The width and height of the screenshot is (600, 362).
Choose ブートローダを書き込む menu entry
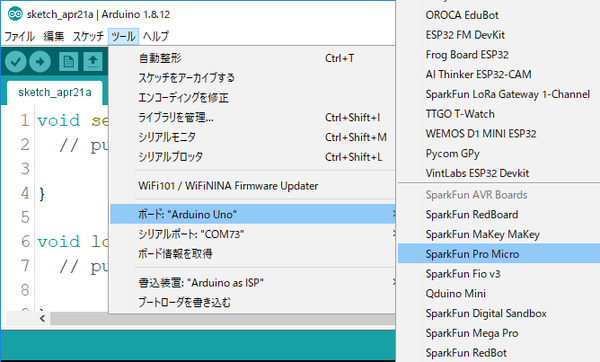coord(253,302)
